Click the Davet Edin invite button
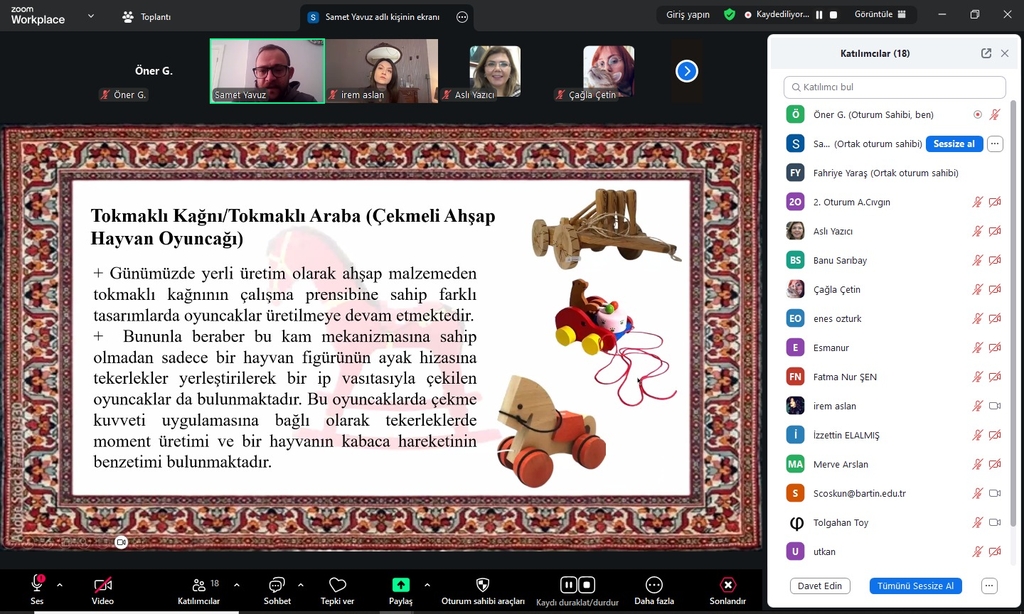 [x=819, y=586]
